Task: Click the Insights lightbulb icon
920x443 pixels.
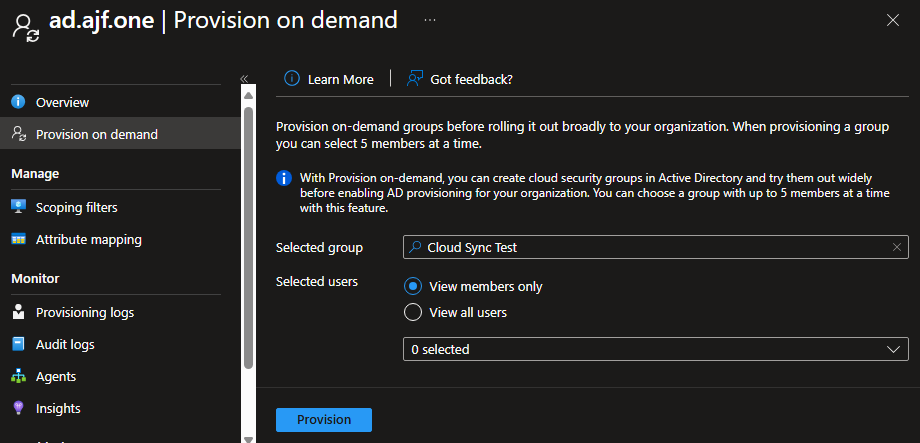Action: [x=18, y=408]
